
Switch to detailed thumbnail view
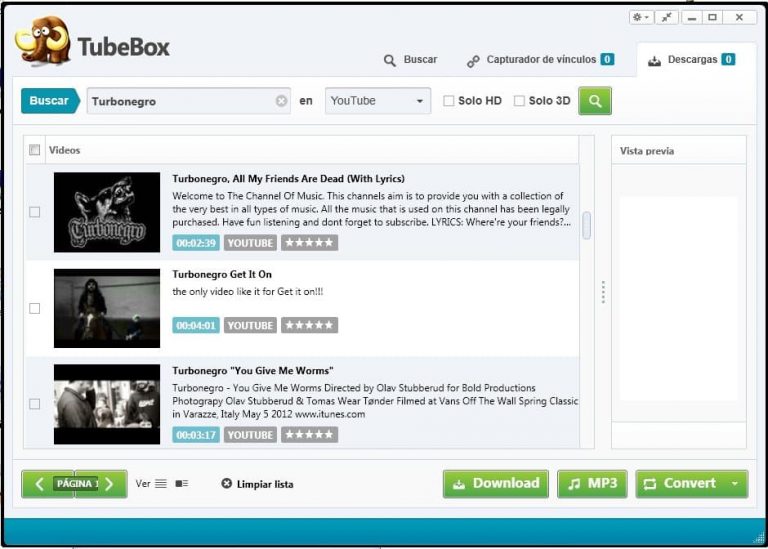point(182,484)
